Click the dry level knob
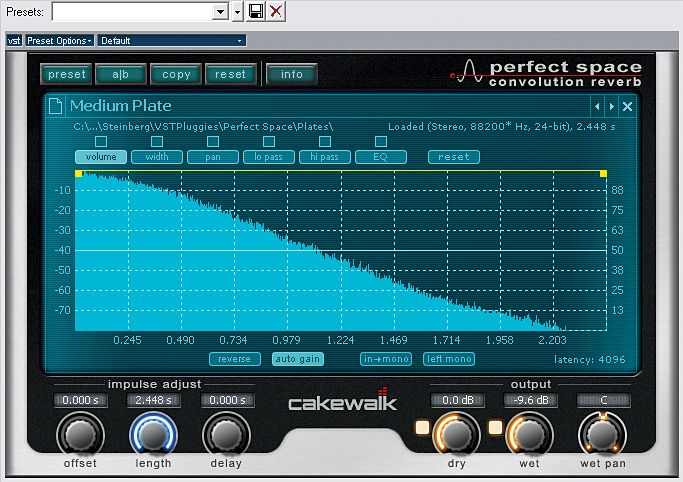 [456, 435]
